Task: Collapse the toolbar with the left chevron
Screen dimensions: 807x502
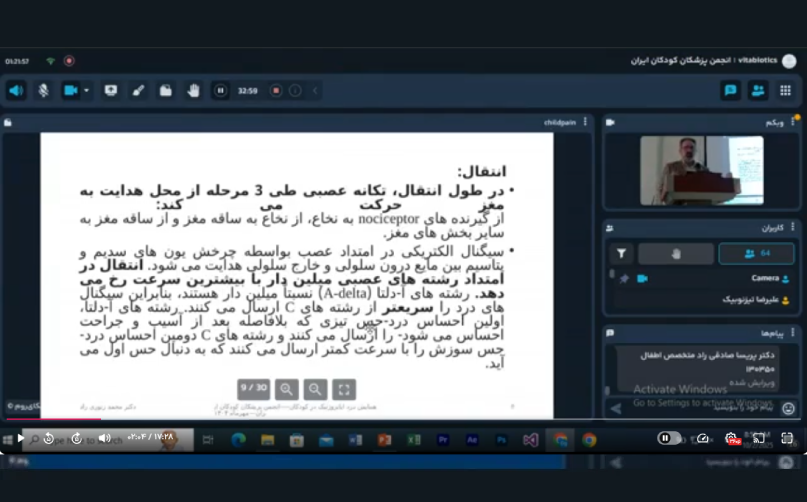Action: coord(315,91)
